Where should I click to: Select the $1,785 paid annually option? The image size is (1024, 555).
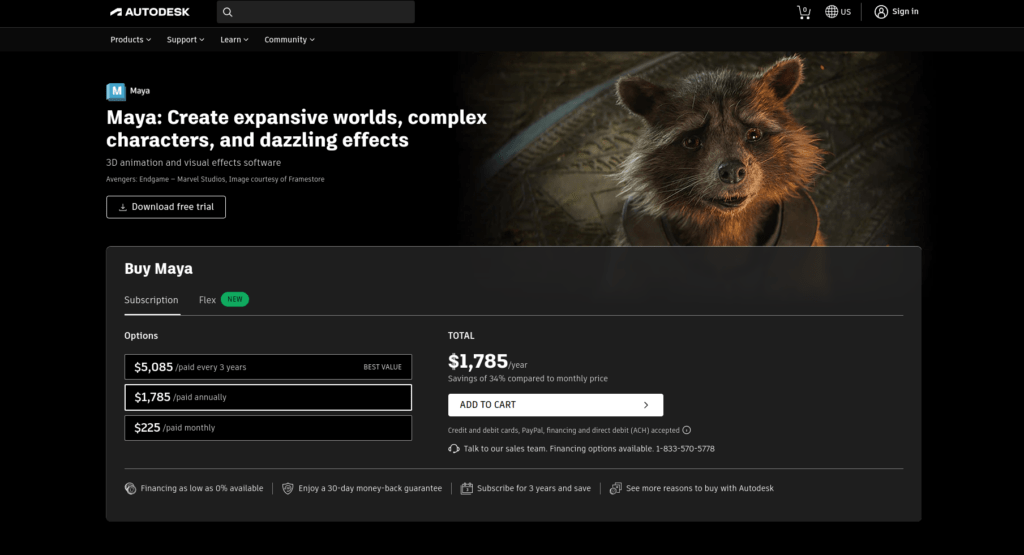pyautogui.click(x=268, y=397)
